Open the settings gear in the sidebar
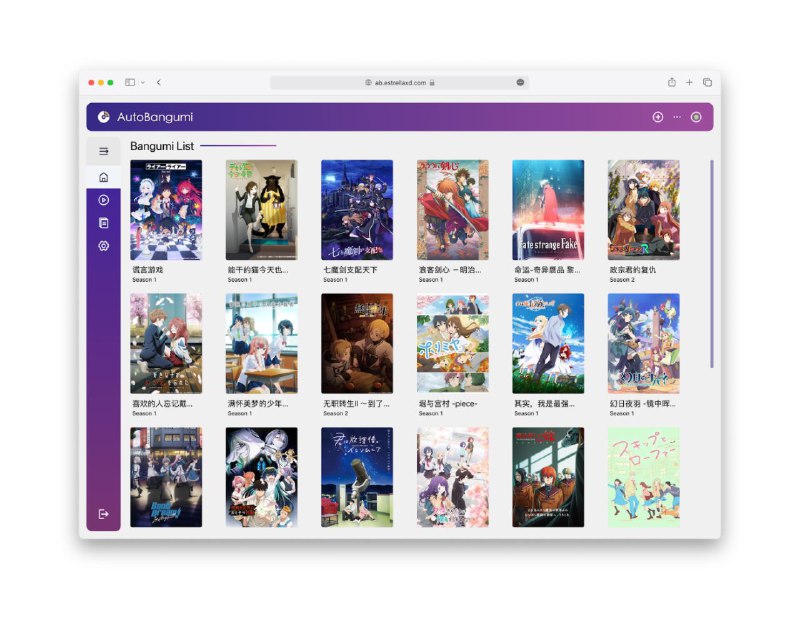The height and width of the screenshot is (626, 800). click(x=103, y=246)
